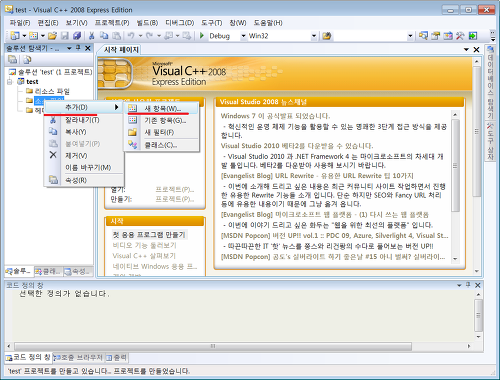500x380 pixels.
Task: Open the 파일(F) menu
Action: (20, 23)
